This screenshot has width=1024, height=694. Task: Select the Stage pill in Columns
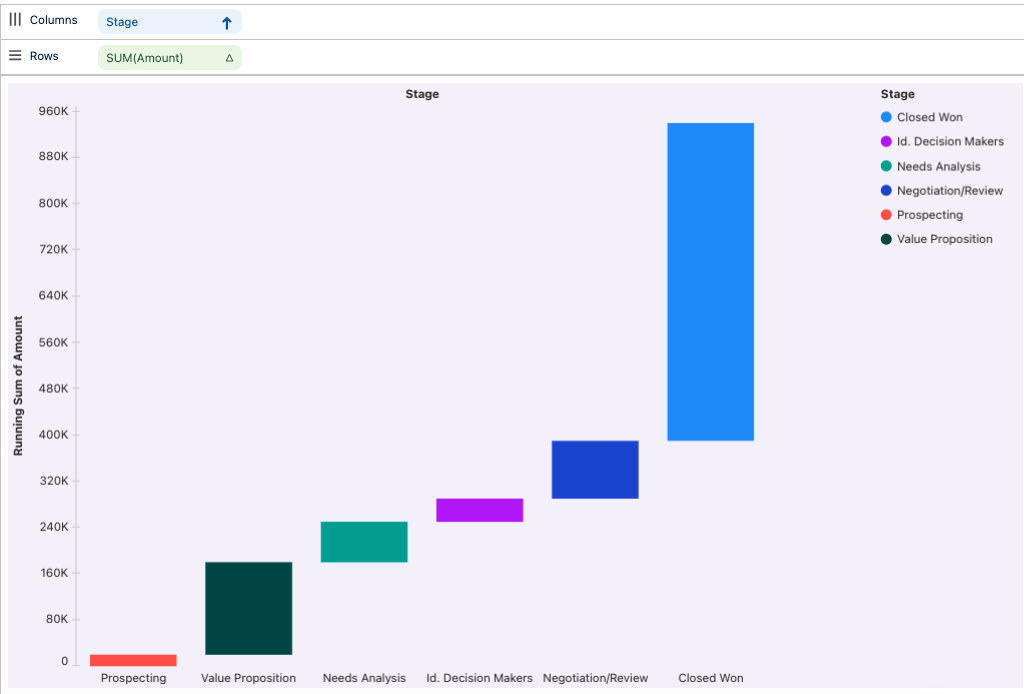pyautogui.click(x=170, y=22)
